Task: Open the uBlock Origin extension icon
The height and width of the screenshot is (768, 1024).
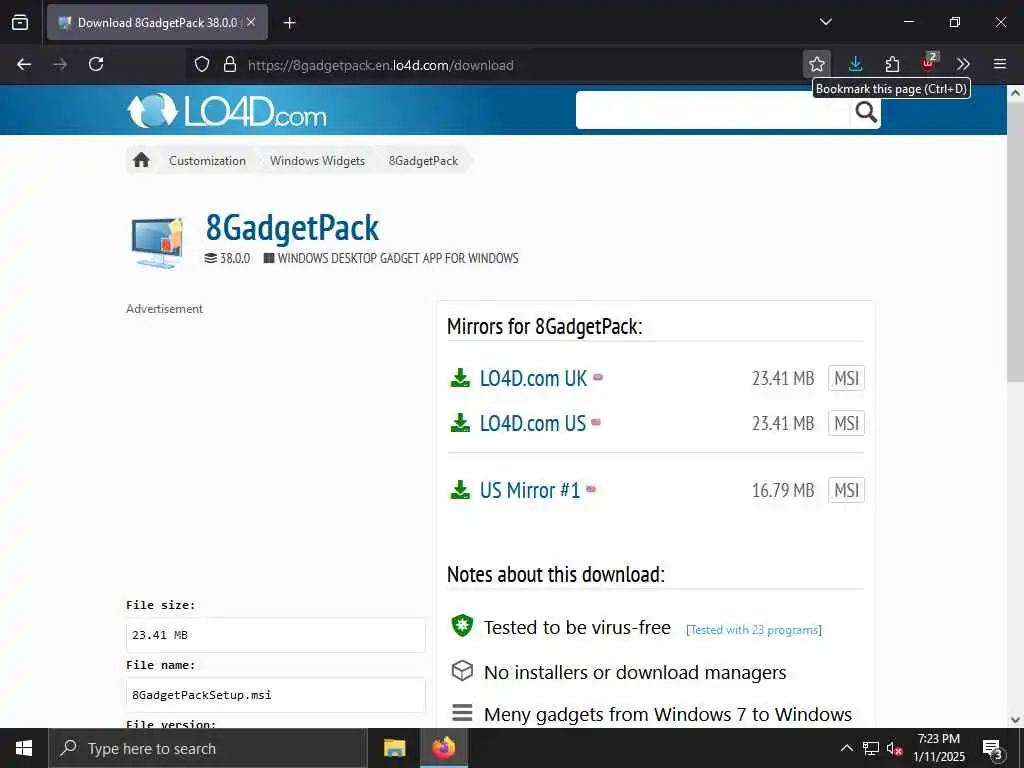Action: 928,63
